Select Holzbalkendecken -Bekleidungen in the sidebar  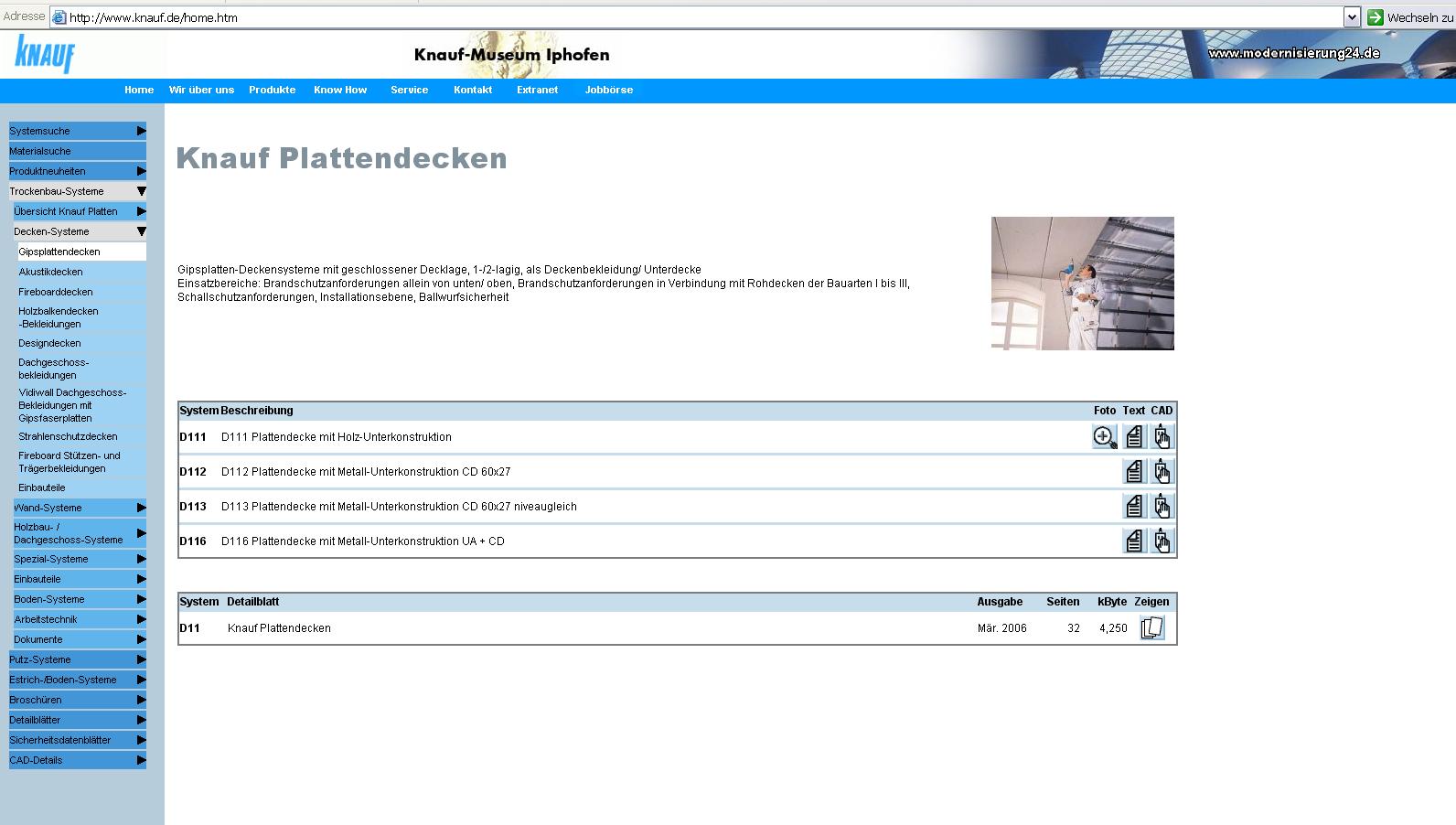[81, 317]
